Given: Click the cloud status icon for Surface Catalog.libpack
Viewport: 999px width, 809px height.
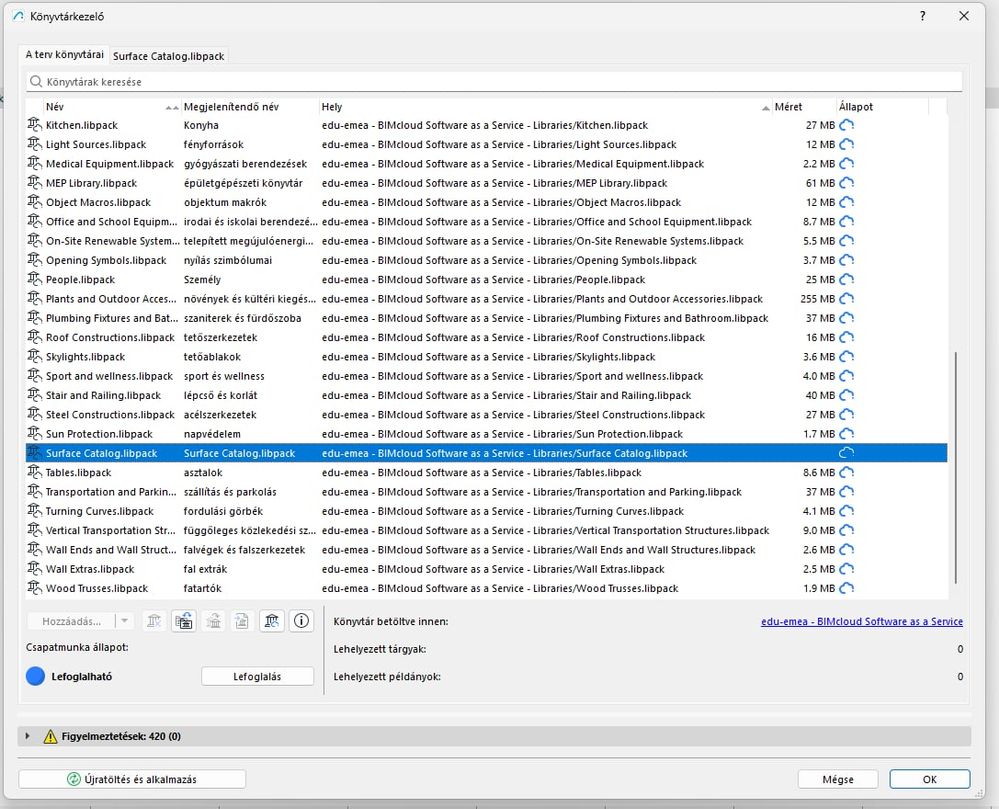Looking at the screenshot, I should click(x=846, y=454).
